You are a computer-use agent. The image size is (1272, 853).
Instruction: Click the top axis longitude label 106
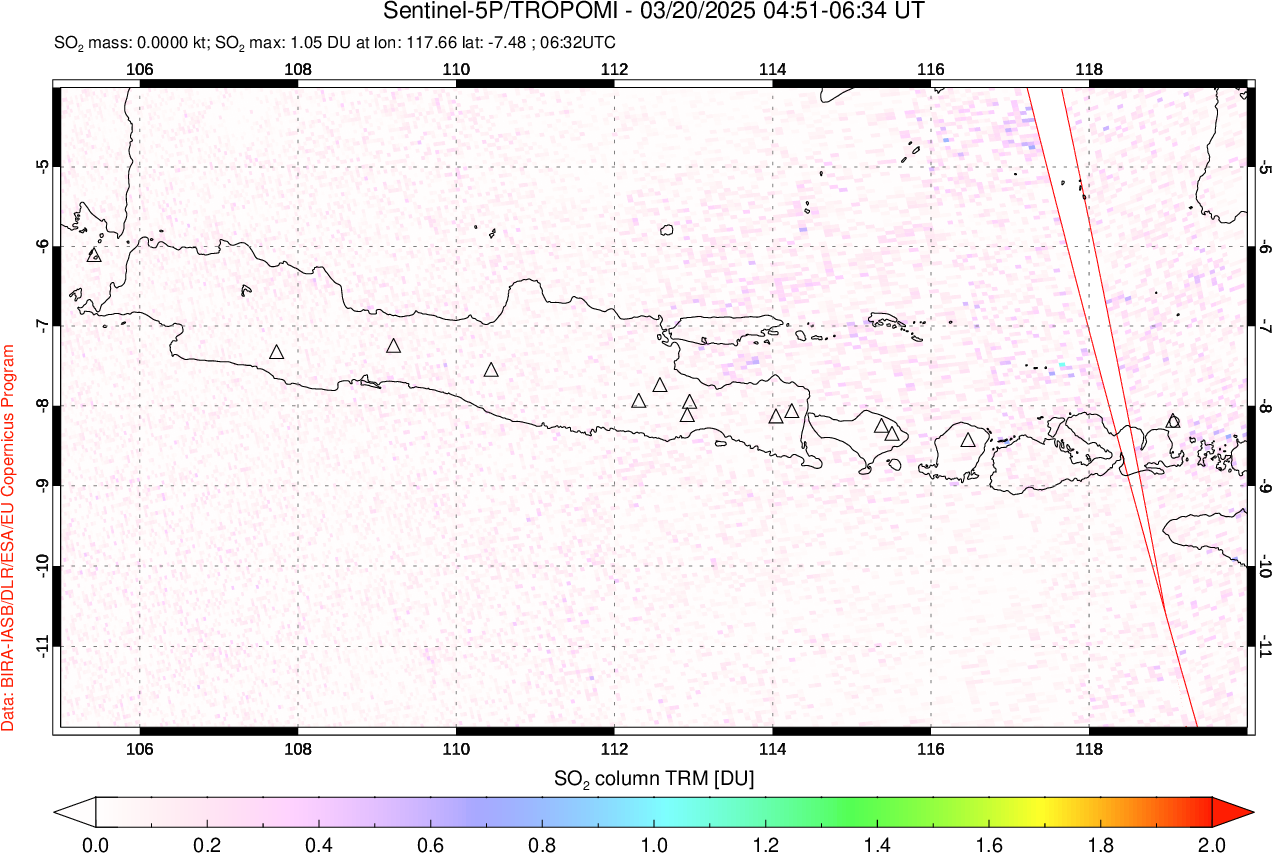click(x=140, y=69)
